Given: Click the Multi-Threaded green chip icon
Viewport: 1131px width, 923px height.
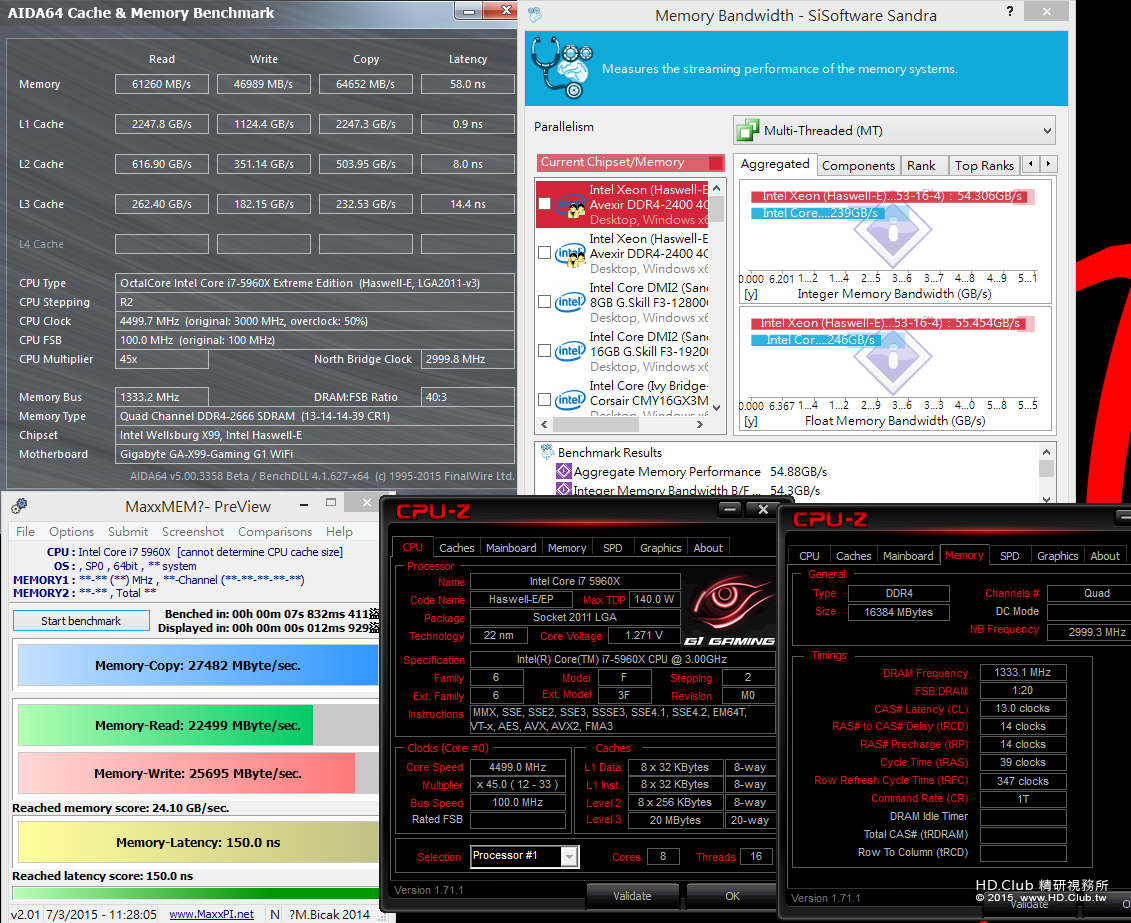Looking at the screenshot, I should [x=747, y=131].
